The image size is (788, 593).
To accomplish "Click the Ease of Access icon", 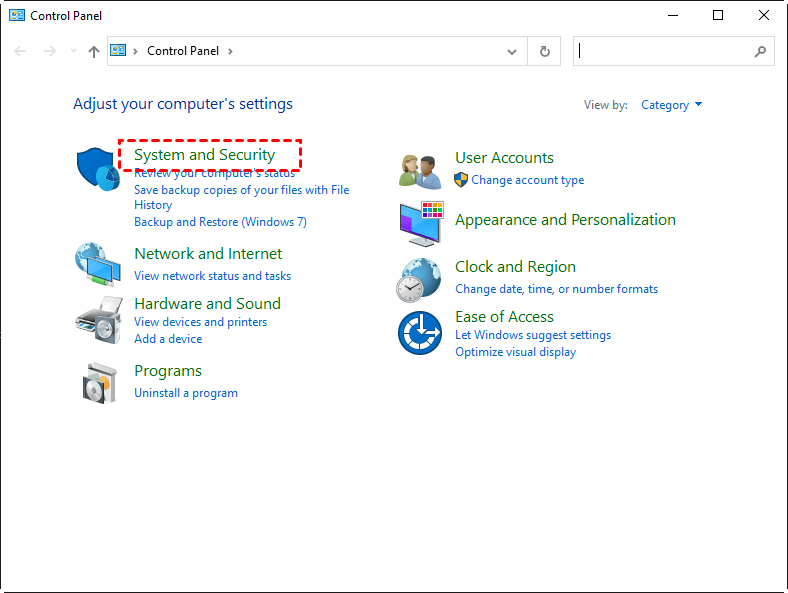I will point(420,333).
